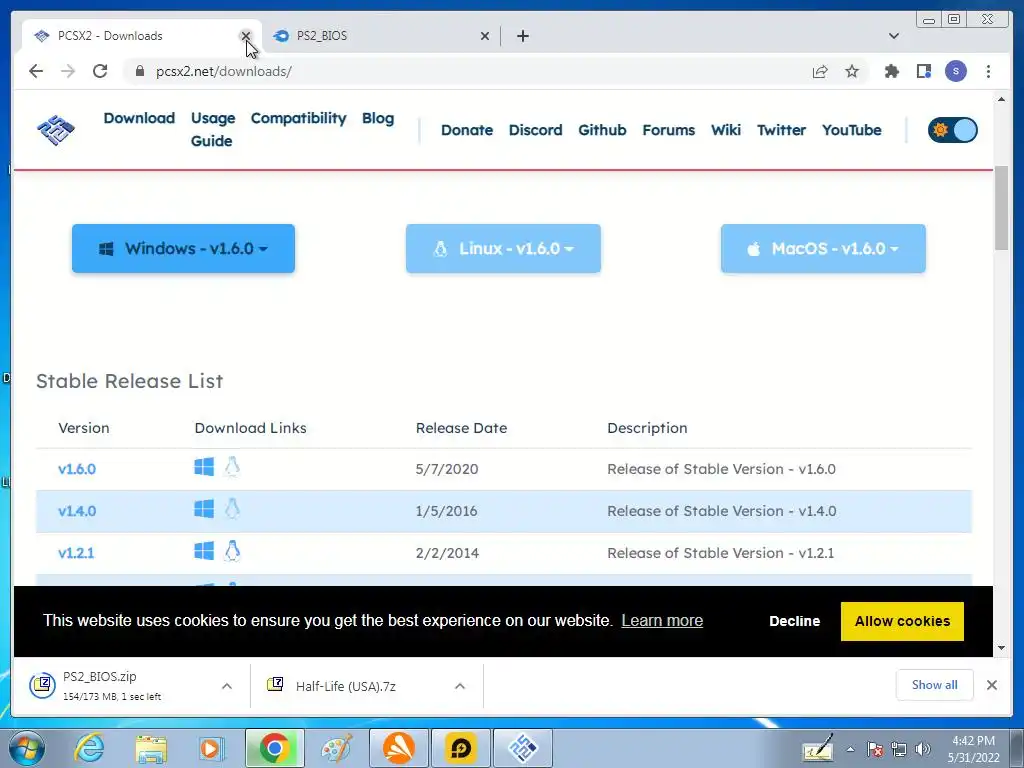Open new browser tab
Image resolution: width=1024 pixels, height=768 pixels.
point(522,36)
